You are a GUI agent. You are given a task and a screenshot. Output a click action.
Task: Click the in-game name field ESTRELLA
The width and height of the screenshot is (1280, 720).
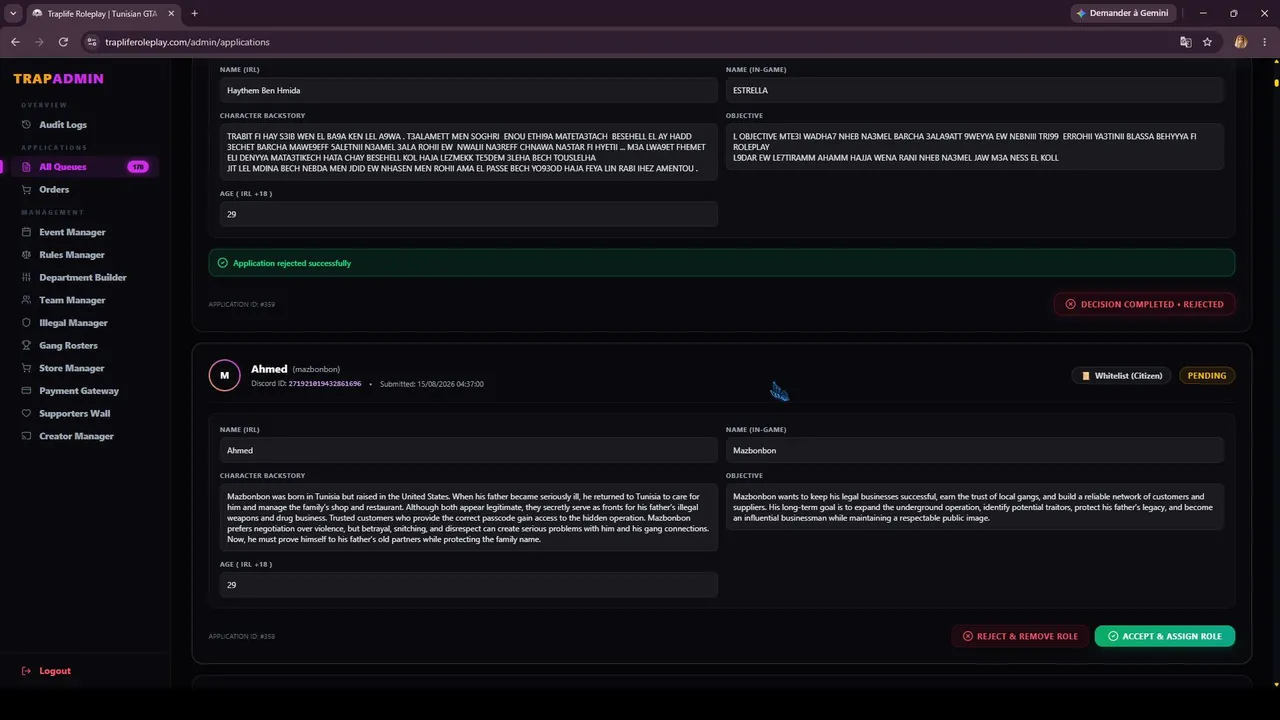tap(975, 90)
